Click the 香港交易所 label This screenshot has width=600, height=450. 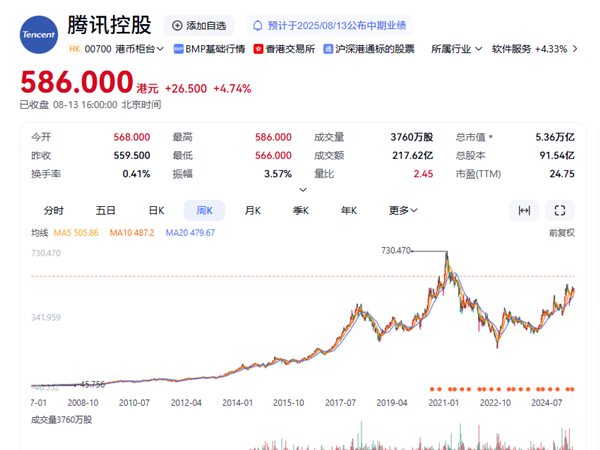point(290,49)
